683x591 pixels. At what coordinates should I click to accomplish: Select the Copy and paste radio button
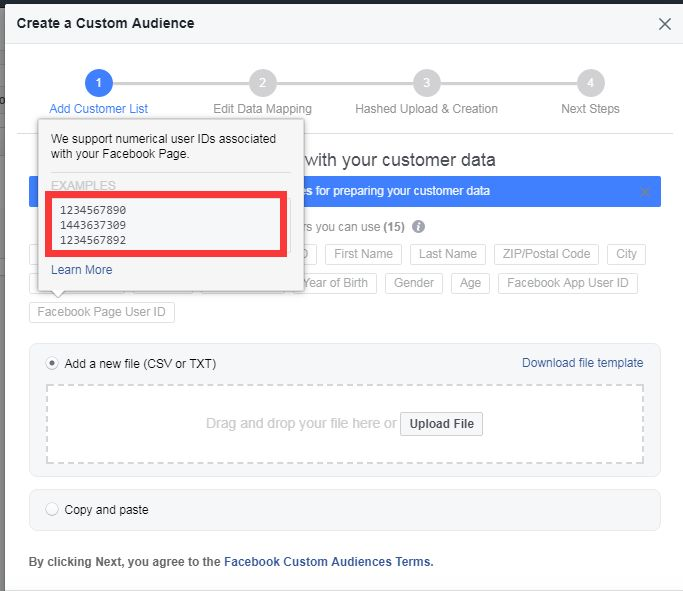point(52,509)
